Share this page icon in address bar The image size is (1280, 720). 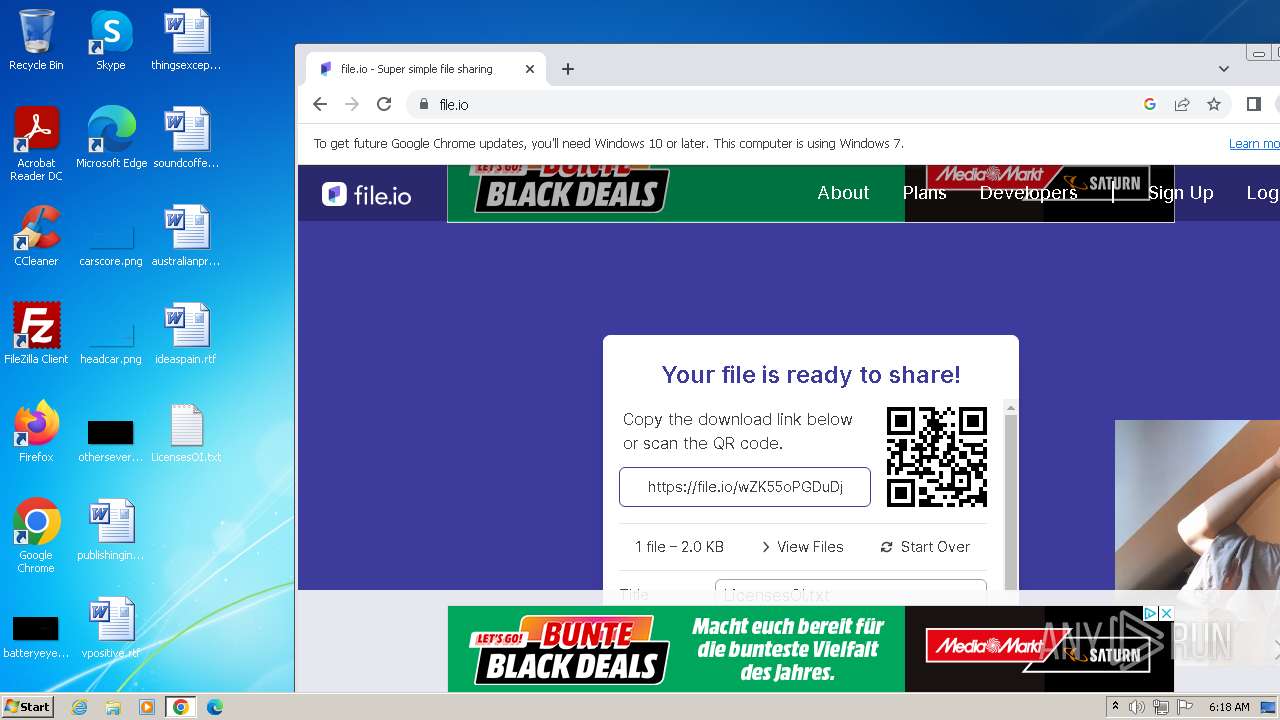pyautogui.click(x=1182, y=104)
